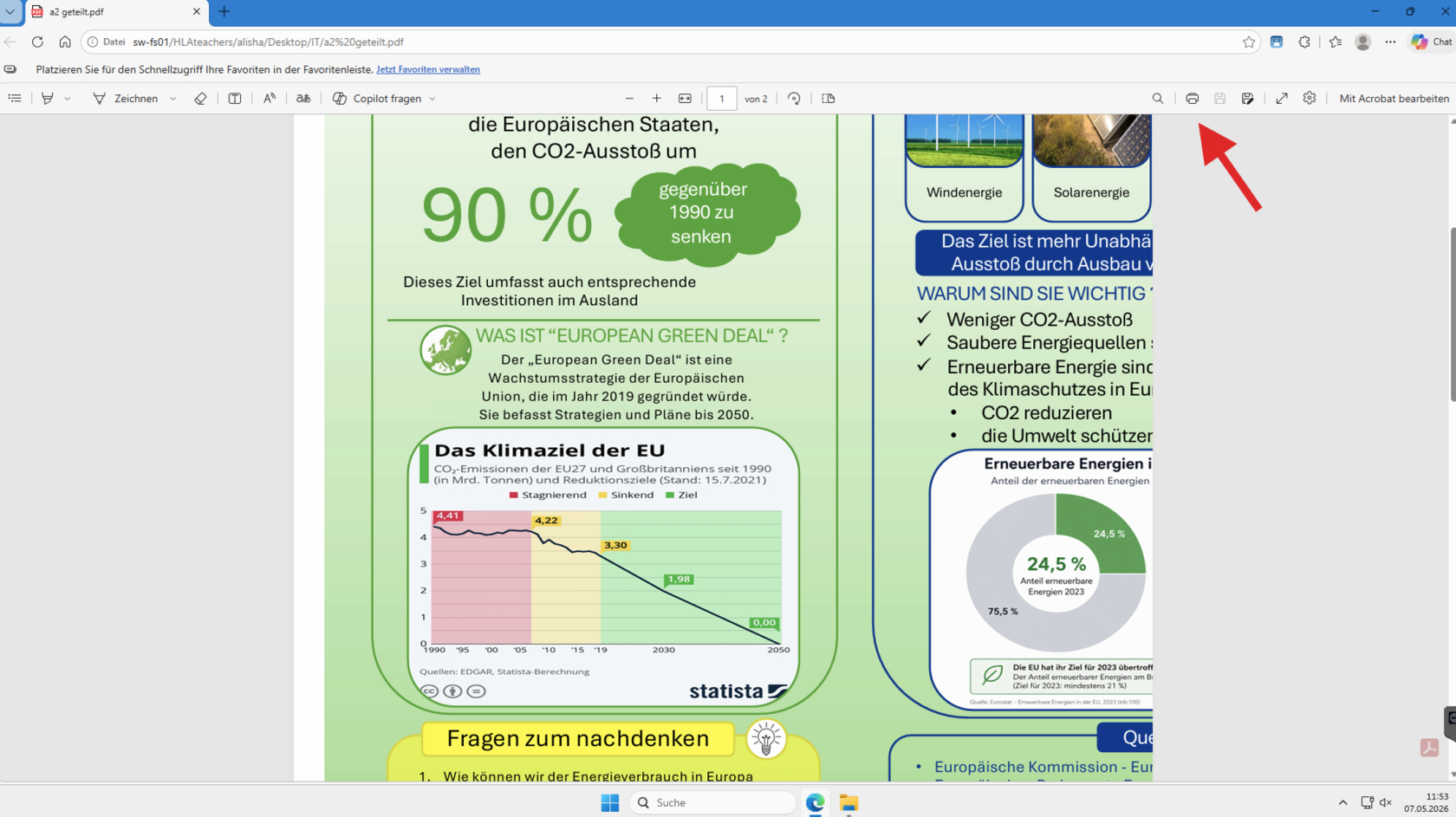Activate the Zeichnen draw tool
Screen dimensions: 1456x817
click(126, 99)
